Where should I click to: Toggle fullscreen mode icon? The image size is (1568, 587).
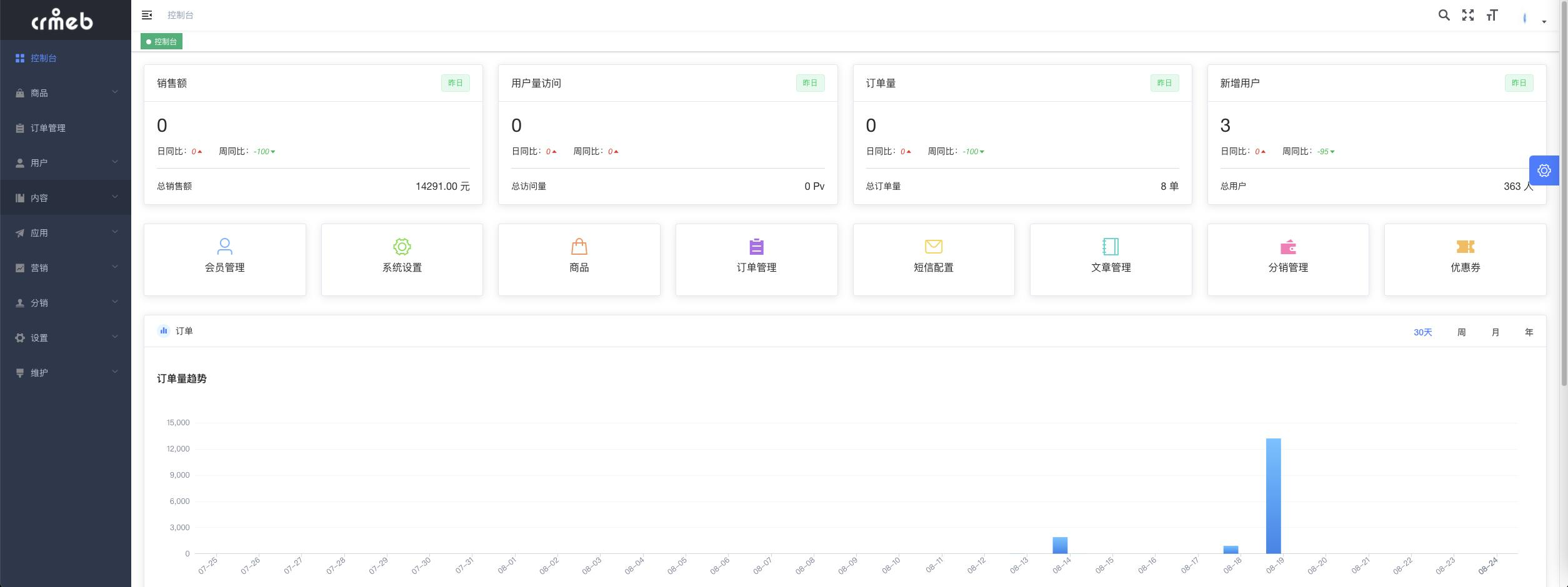click(1468, 15)
